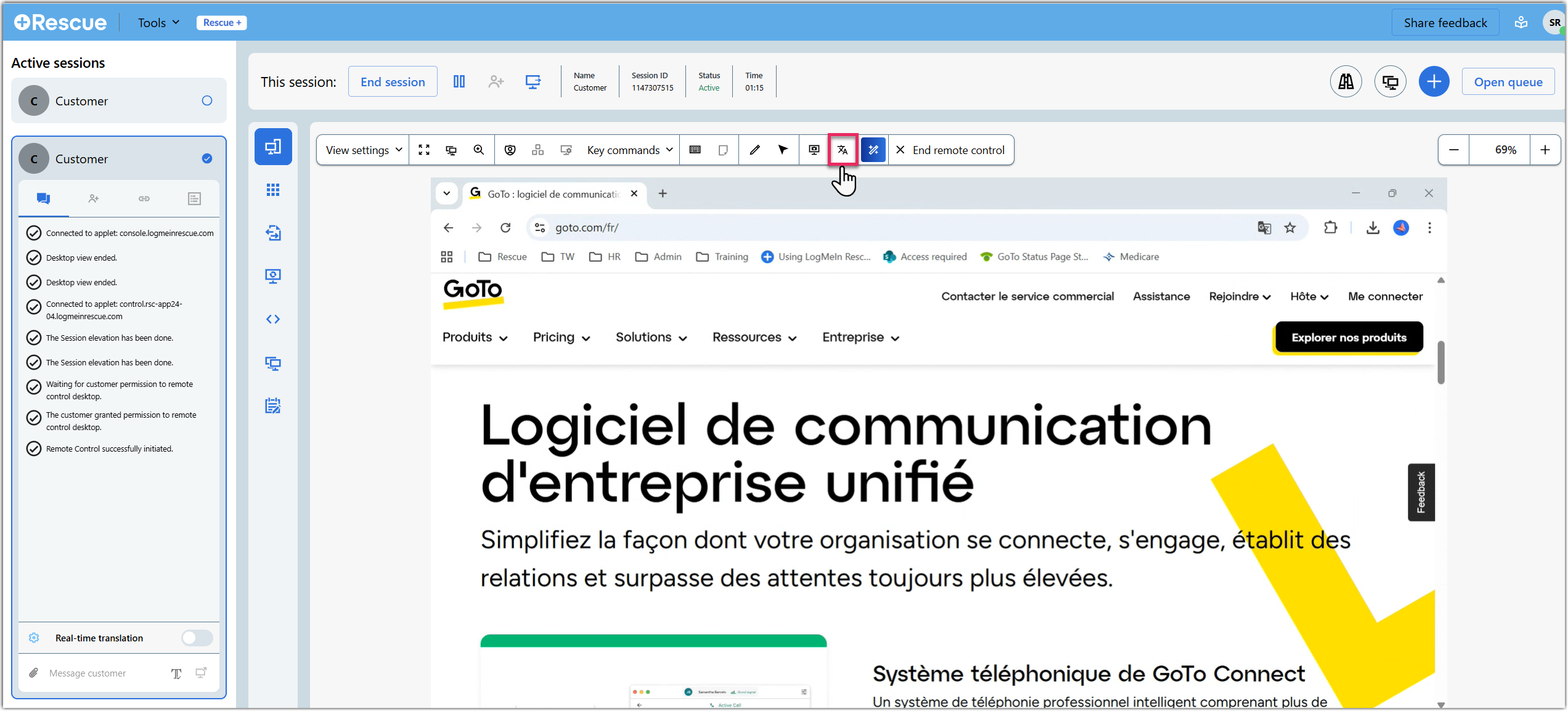1568x711 pixels.
Task: Pause session with hold icon
Action: (x=459, y=81)
